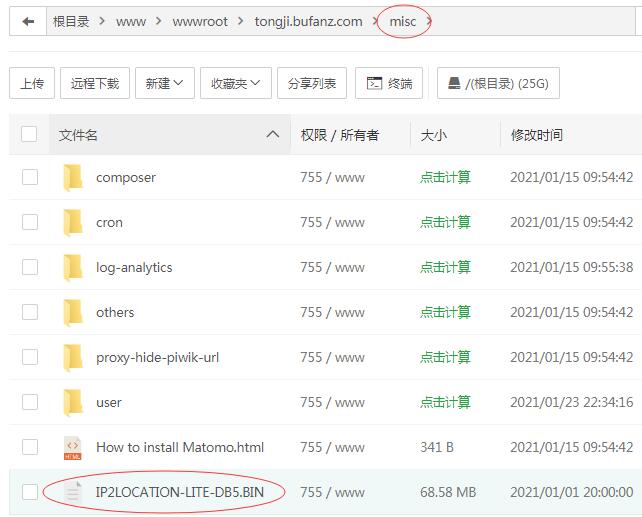Open the proxy-hide-piwik-url folder icon
Screen dimensions: 642x517
73,357
